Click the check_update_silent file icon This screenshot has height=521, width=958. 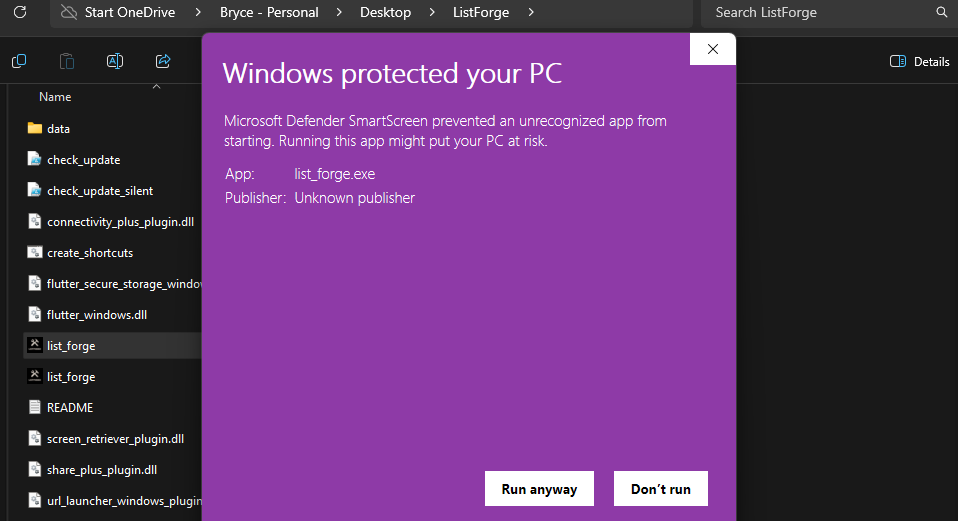coord(35,191)
